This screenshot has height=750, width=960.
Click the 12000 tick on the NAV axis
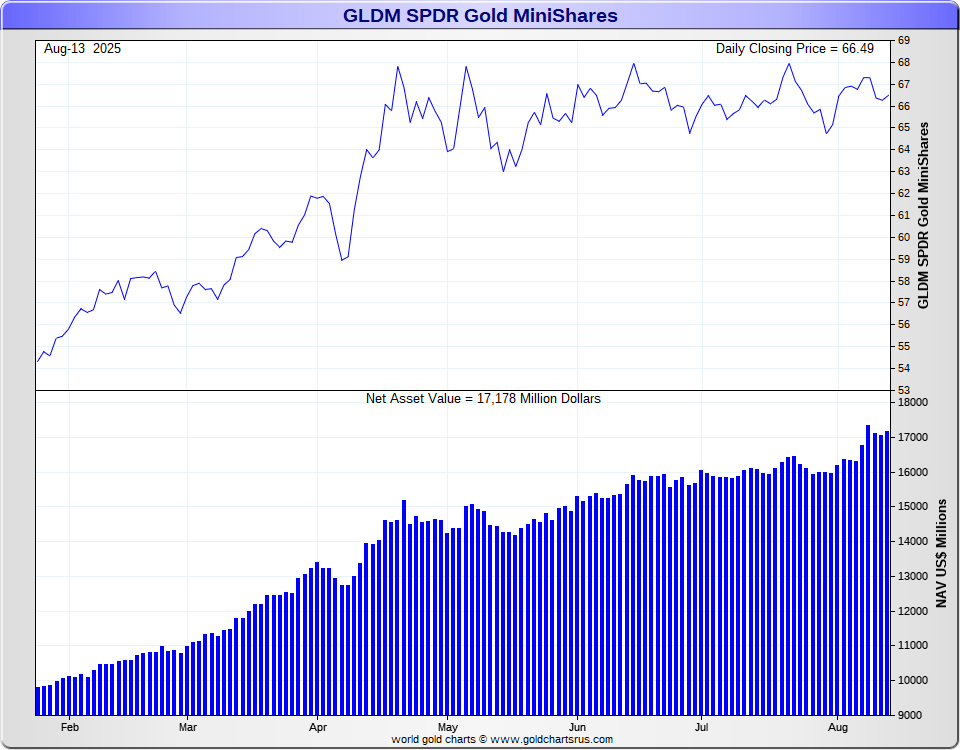tap(913, 612)
